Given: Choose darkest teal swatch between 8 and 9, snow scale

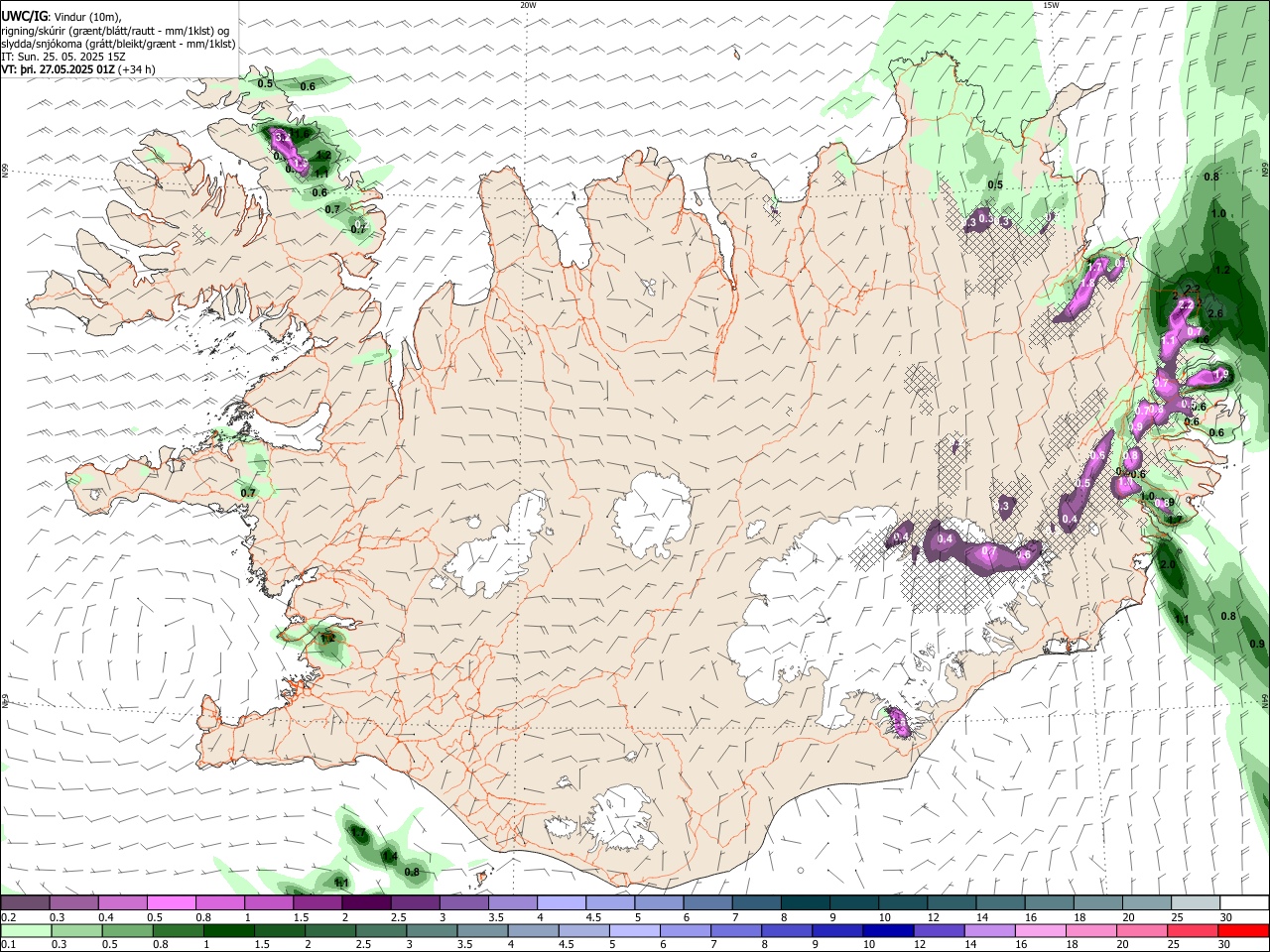Looking at the screenshot, I should point(806,903).
